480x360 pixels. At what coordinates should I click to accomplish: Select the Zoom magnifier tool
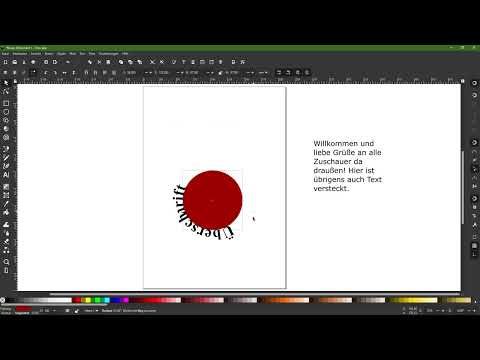coord(6,262)
